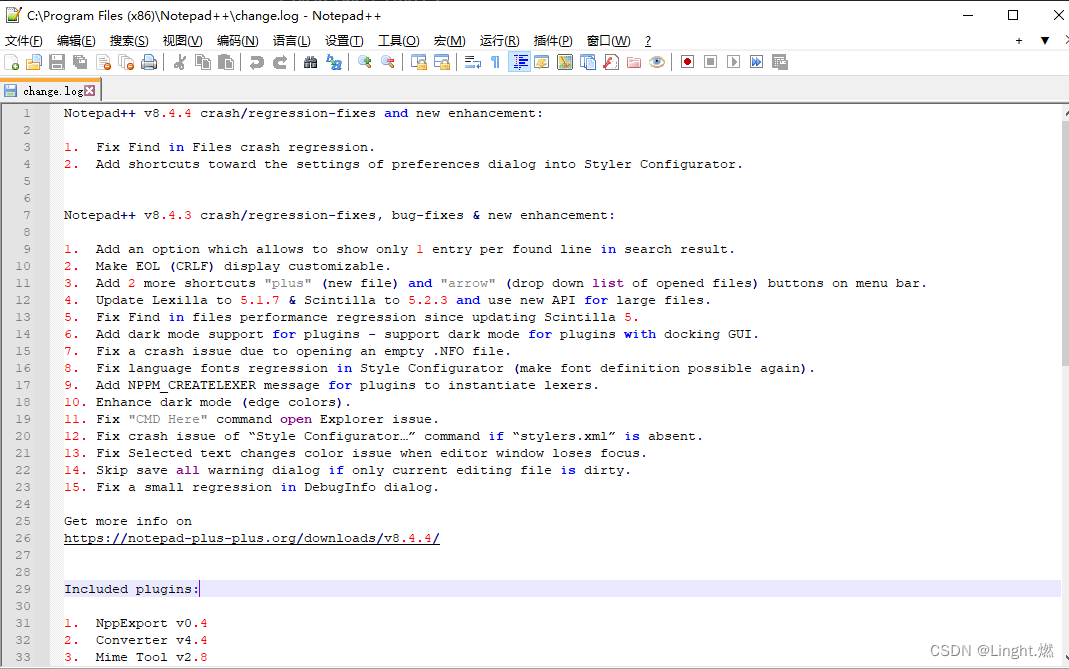Screen dimensions: 1069x669
Task: Toggle word wrap toolbar icon
Action: pyautogui.click(x=472, y=63)
